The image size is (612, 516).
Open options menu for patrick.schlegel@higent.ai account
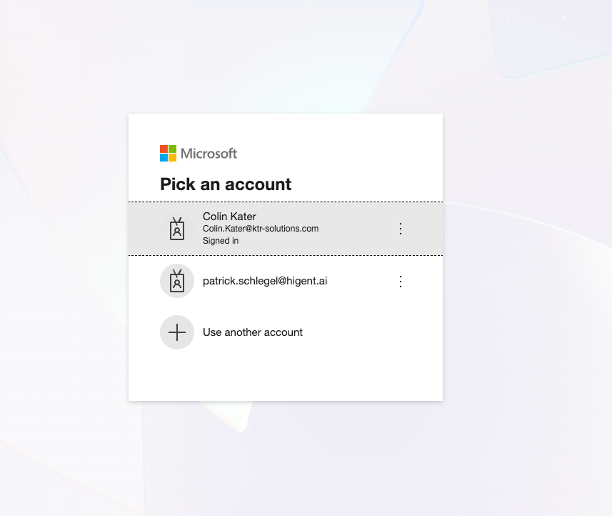[400, 281]
